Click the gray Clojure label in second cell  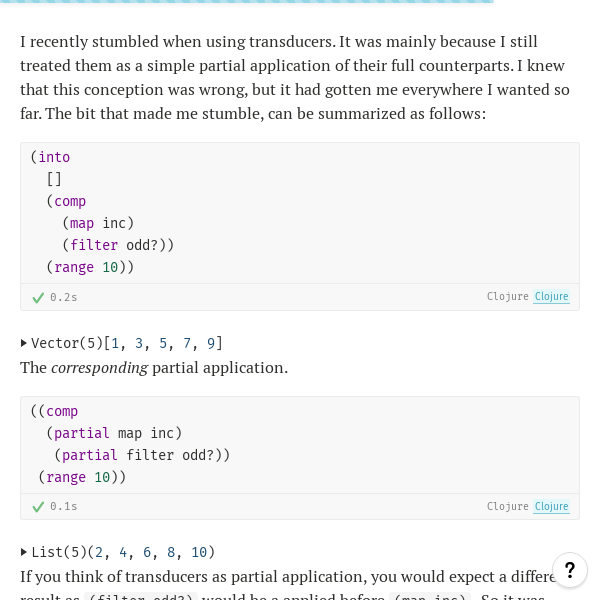507,507
